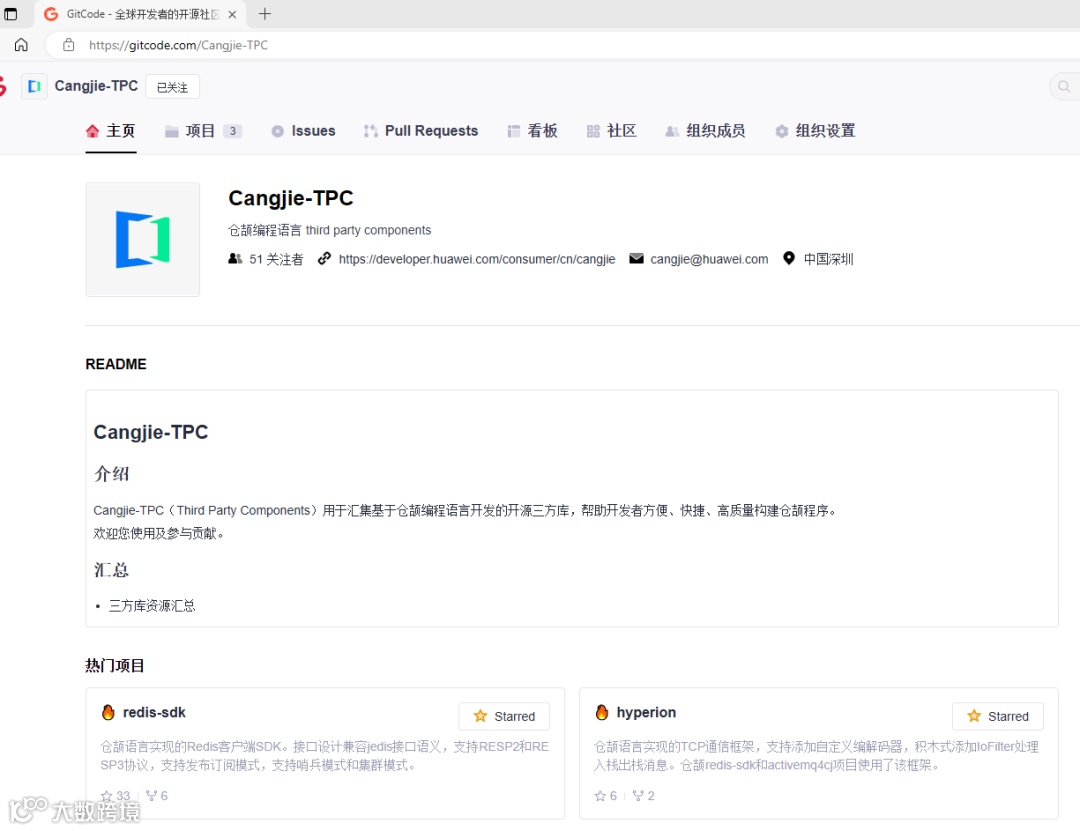
Task: Click the 介绍 heading in README
Action: pos(112,474)
